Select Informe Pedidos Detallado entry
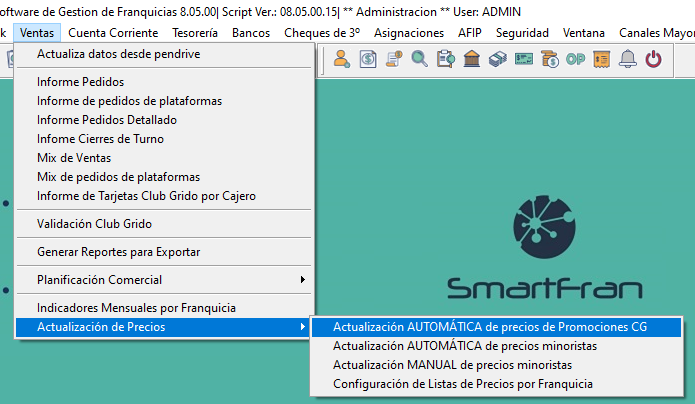 pyautogui.click(x=108, y=120)
